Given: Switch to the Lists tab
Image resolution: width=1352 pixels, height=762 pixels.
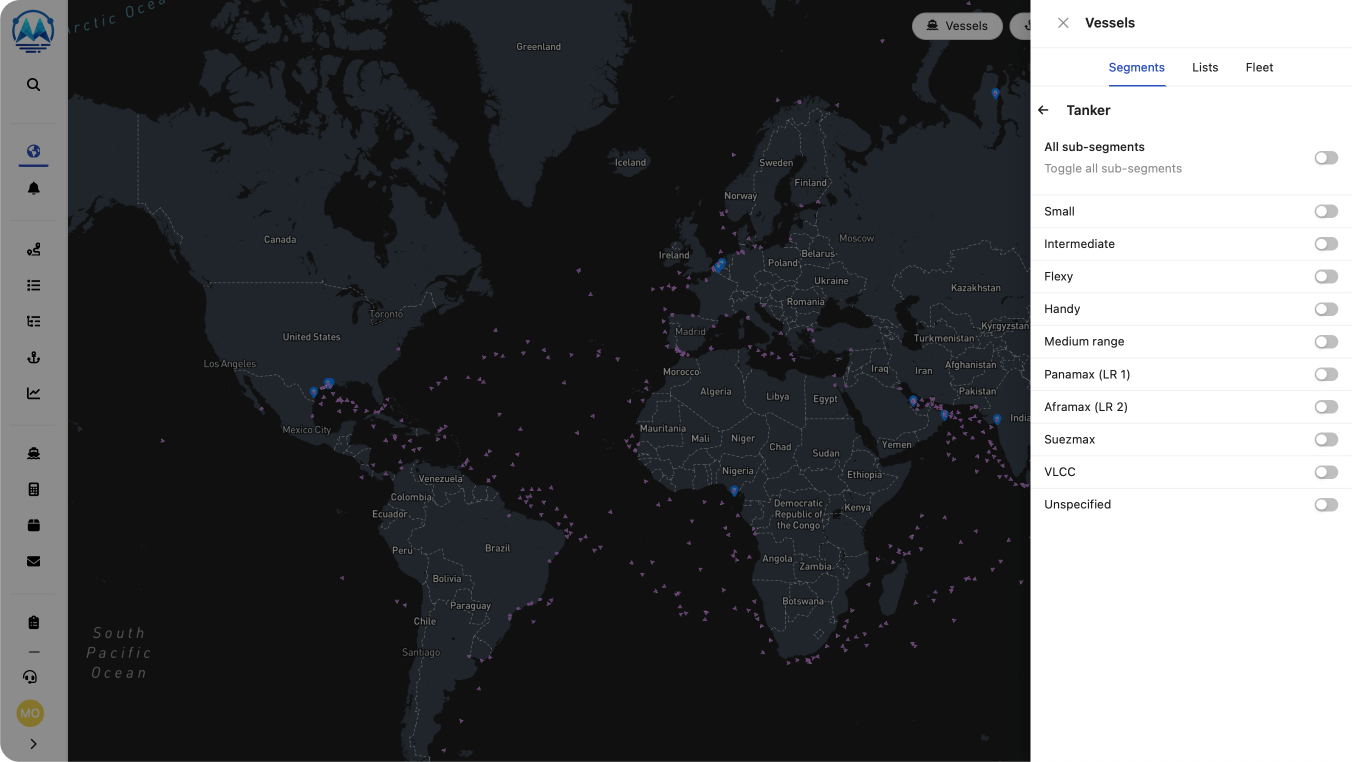Looking at the screenshot, I should (x=1205, y=67).
